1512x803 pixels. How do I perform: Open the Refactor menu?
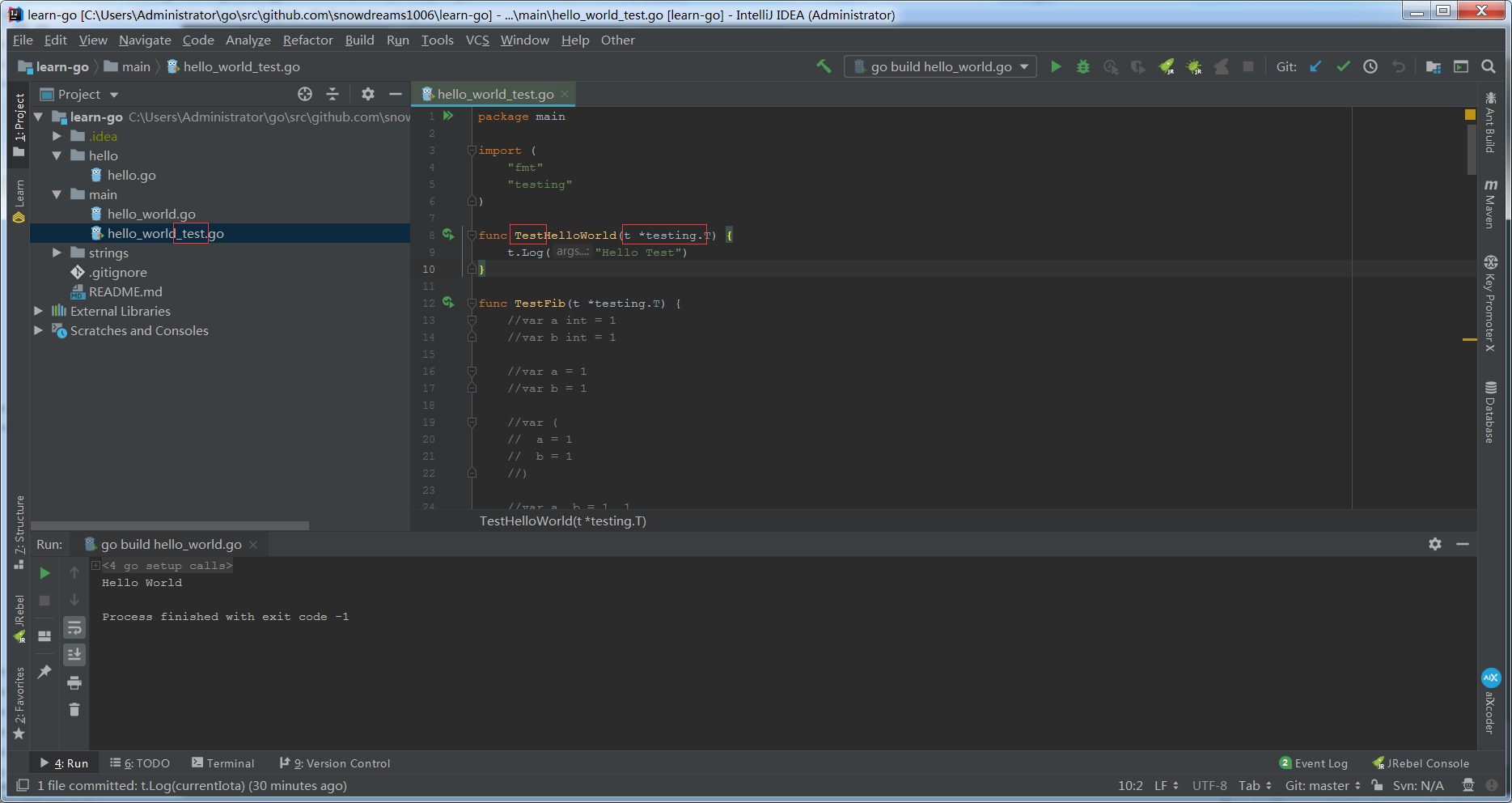307,40
